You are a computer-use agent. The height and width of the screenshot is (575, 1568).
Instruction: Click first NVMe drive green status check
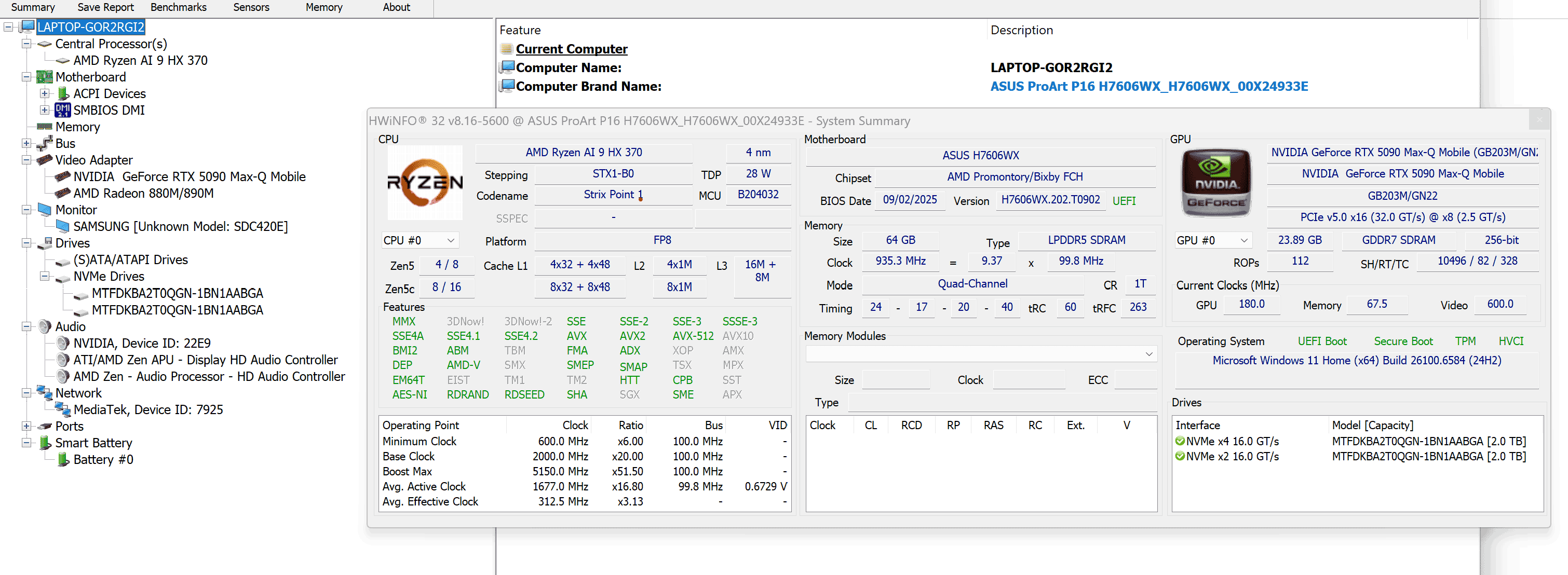pyautogui.click(x=1180, y=441)
